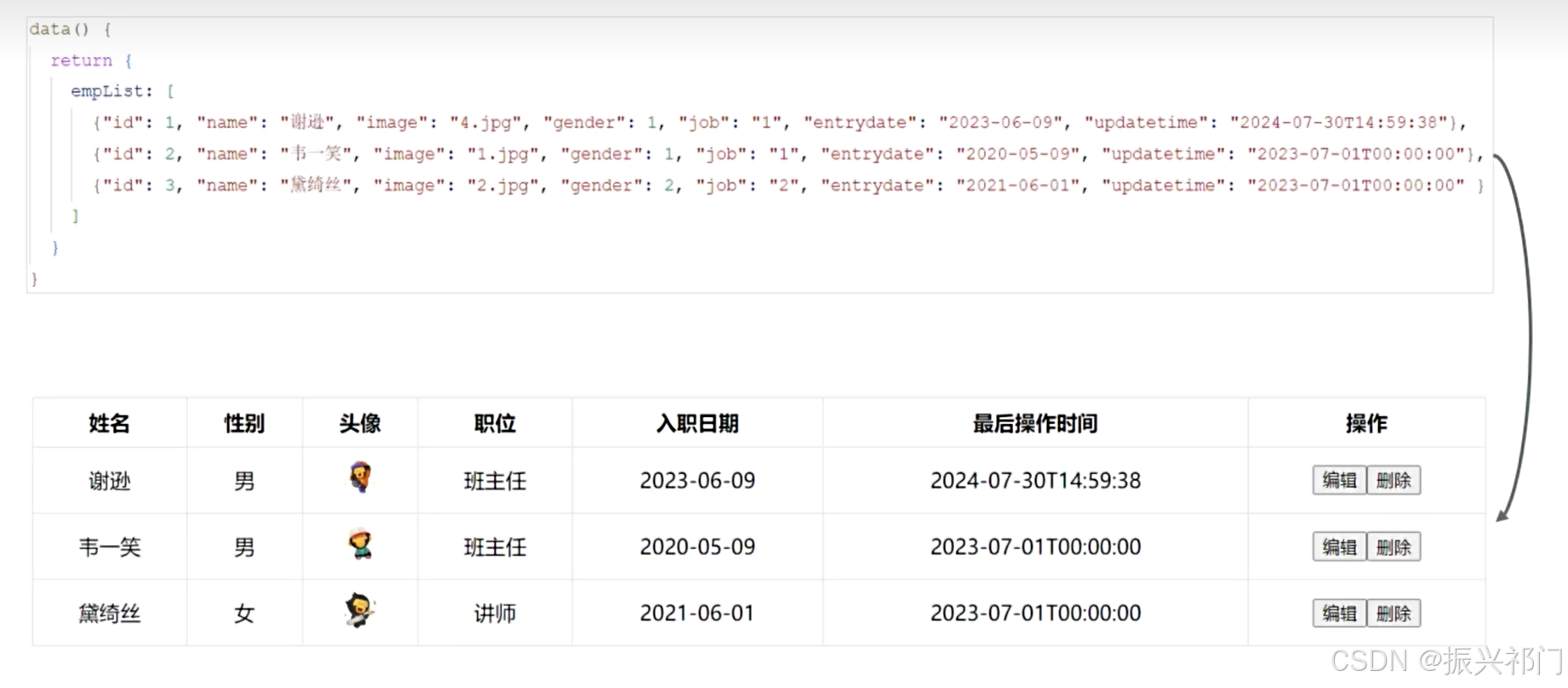1568x688 pixels.
Task: Click table cell 2024-07-30T14:59:38
Action: click(1035, 480)
